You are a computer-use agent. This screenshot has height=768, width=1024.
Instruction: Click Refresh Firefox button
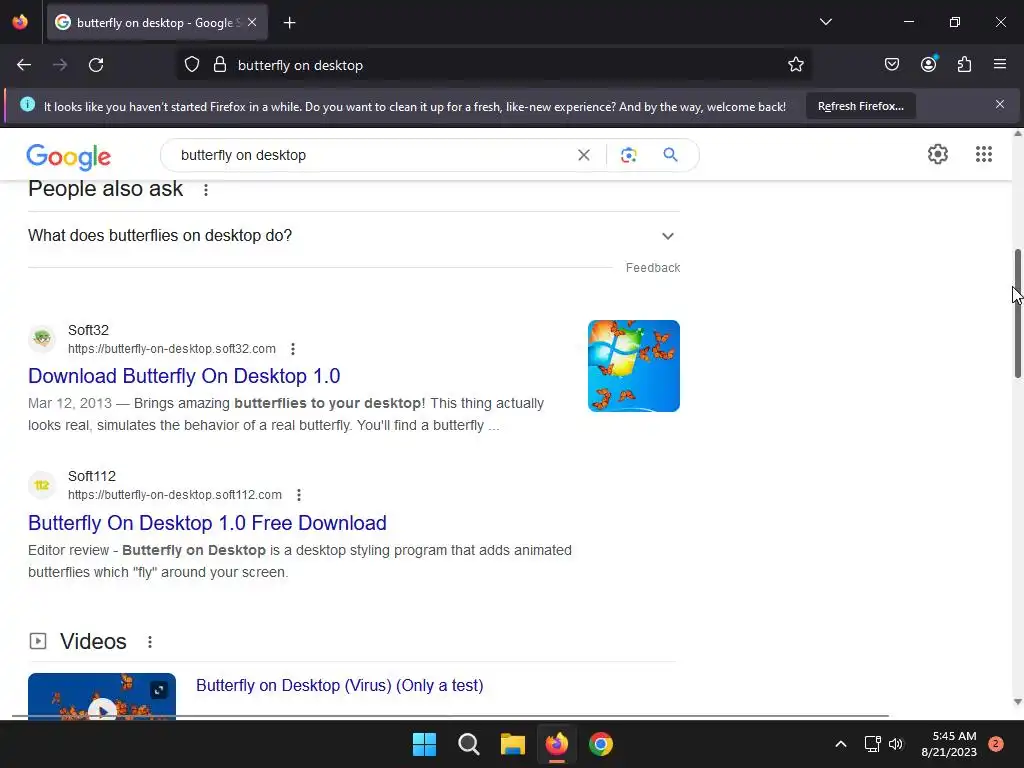(x=861, y=106)
